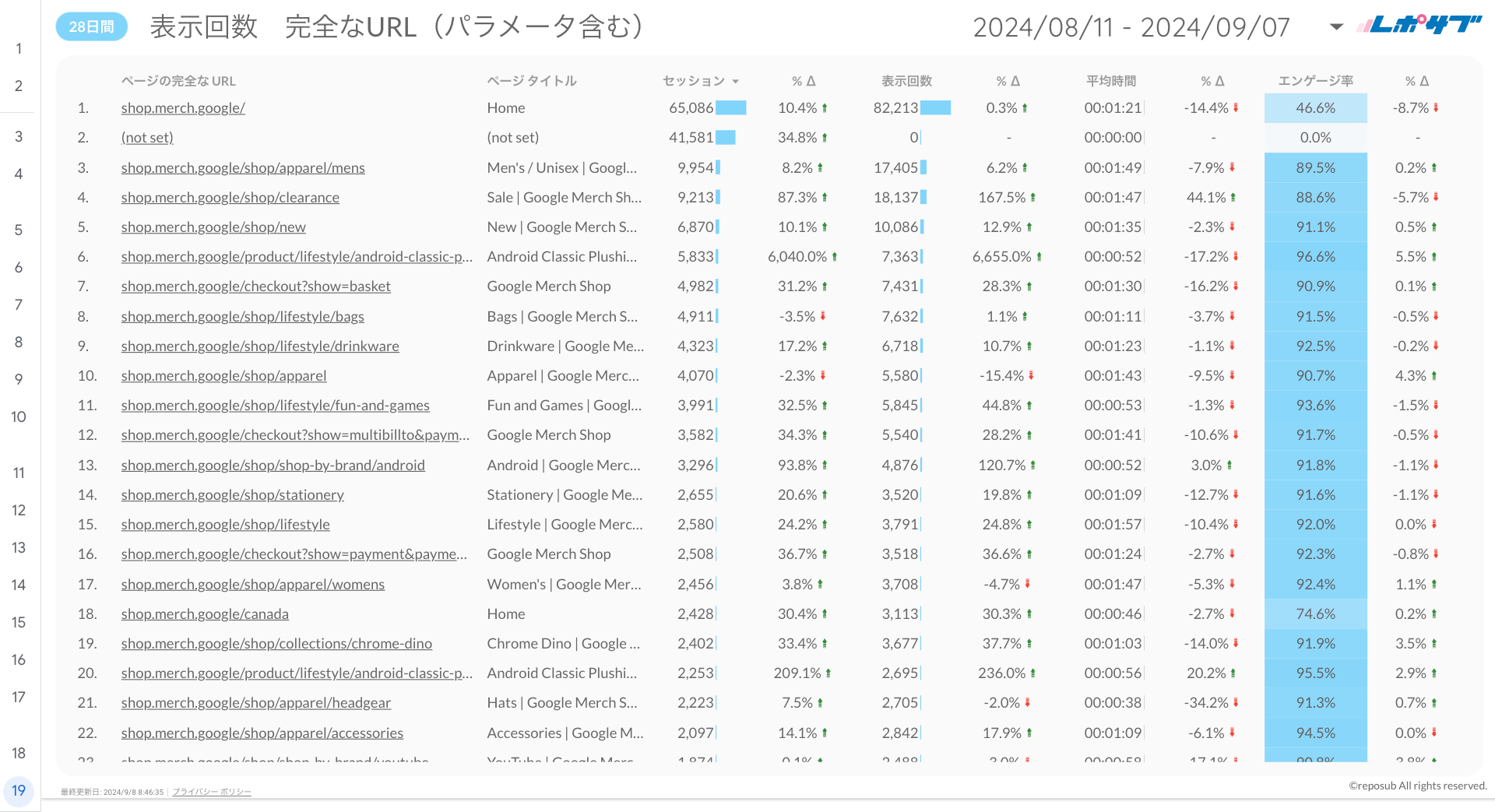Open the date range dropdown arrow
This screenshot has width=1495, height=812.
point(1336,27)
